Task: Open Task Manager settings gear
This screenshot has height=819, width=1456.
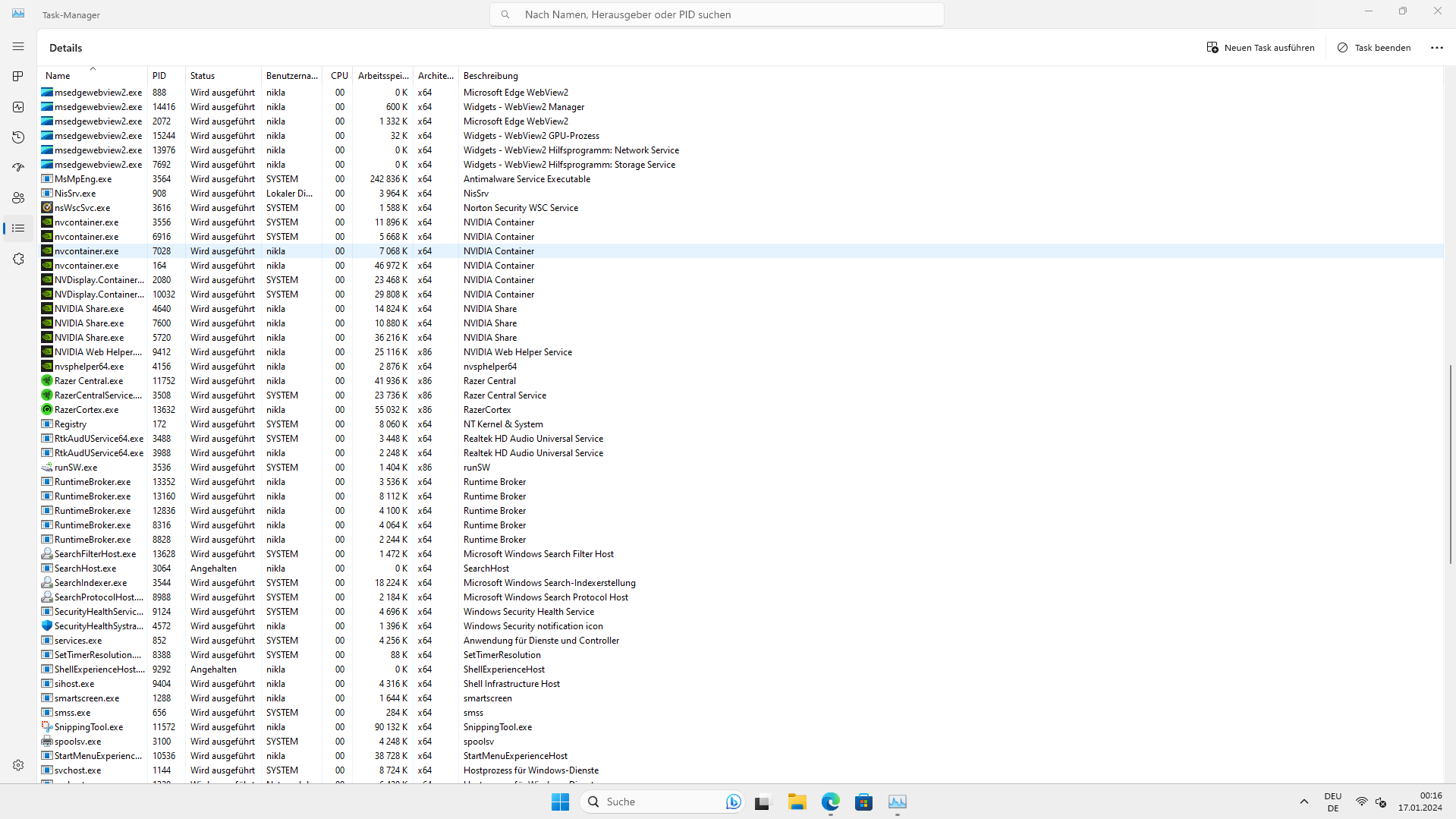Action: coord(18,765)
